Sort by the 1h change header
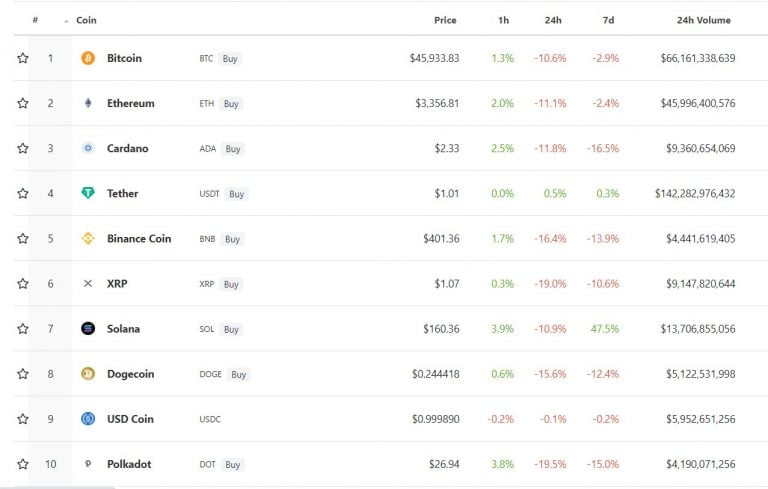Image resolution: width=768 pixels, height=489 pixels. point(504,20)
